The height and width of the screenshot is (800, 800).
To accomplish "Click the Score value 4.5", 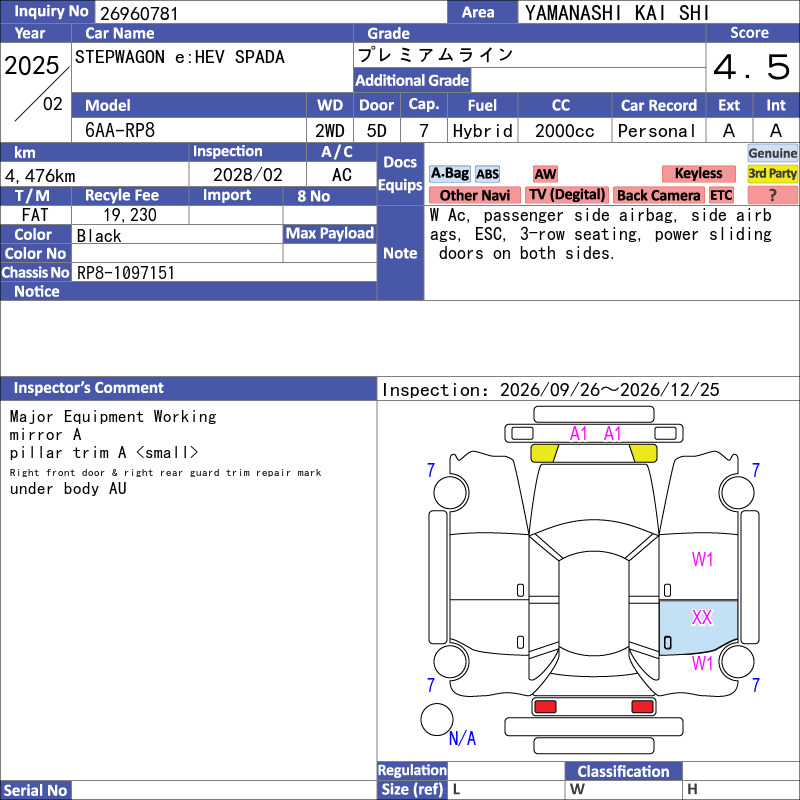I will point(752,67).
